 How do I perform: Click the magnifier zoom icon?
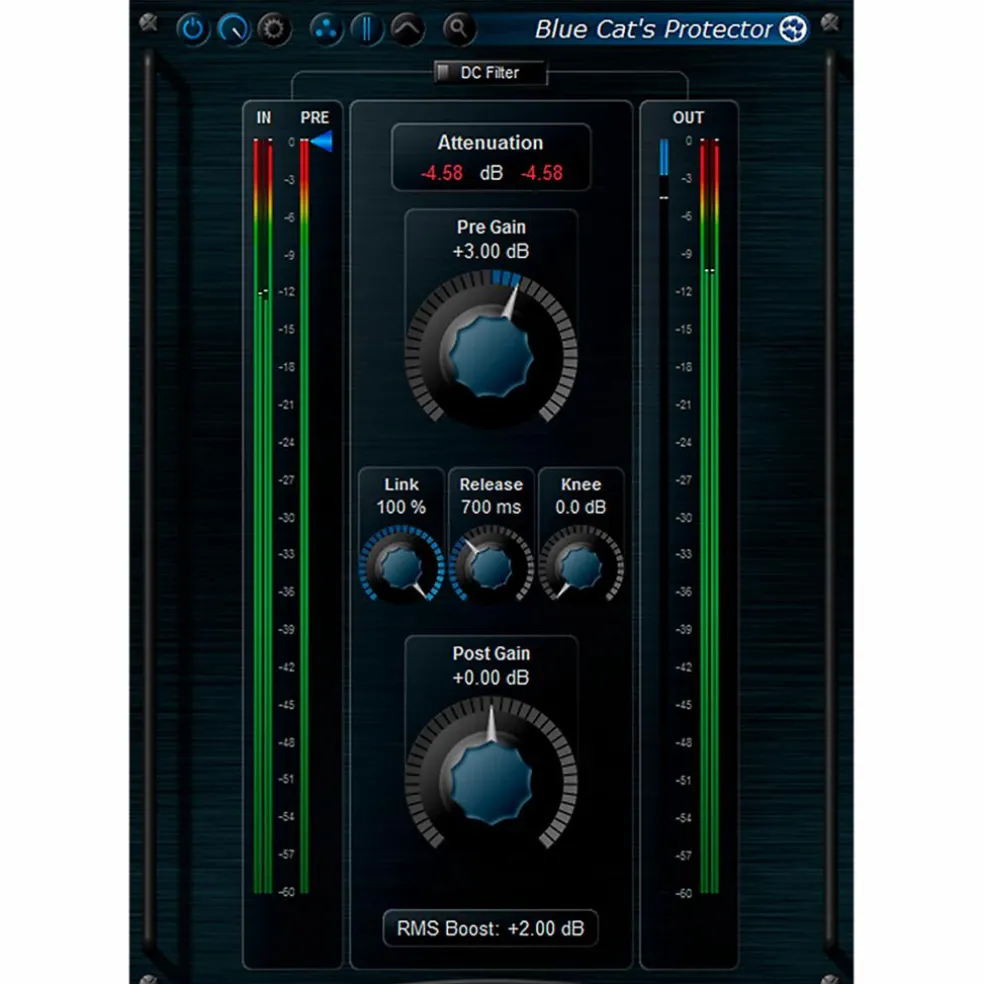tap(459, 29)
